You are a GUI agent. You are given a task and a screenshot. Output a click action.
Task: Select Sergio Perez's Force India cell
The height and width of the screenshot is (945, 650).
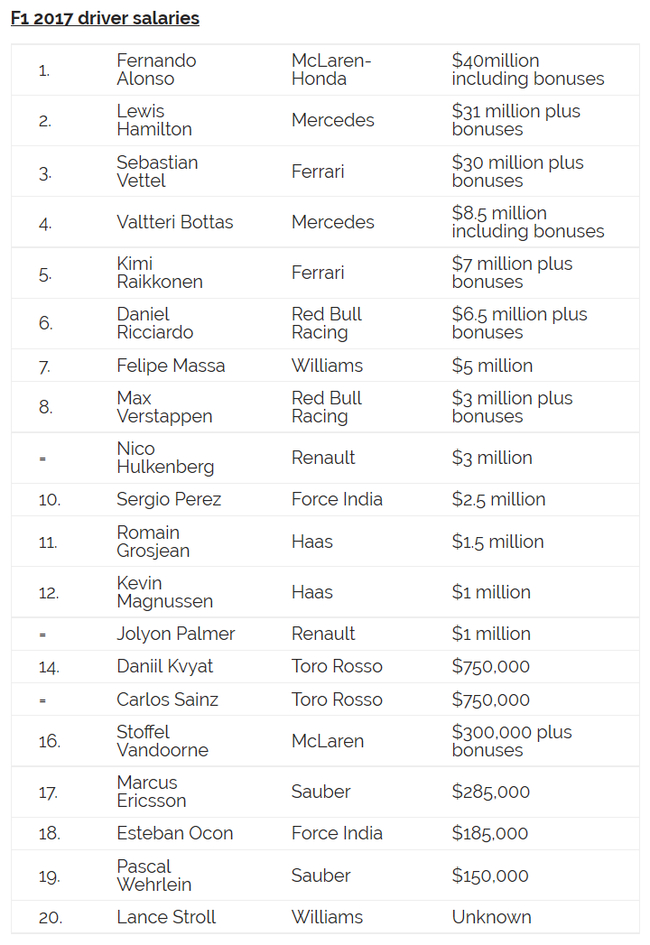(337, 499)
